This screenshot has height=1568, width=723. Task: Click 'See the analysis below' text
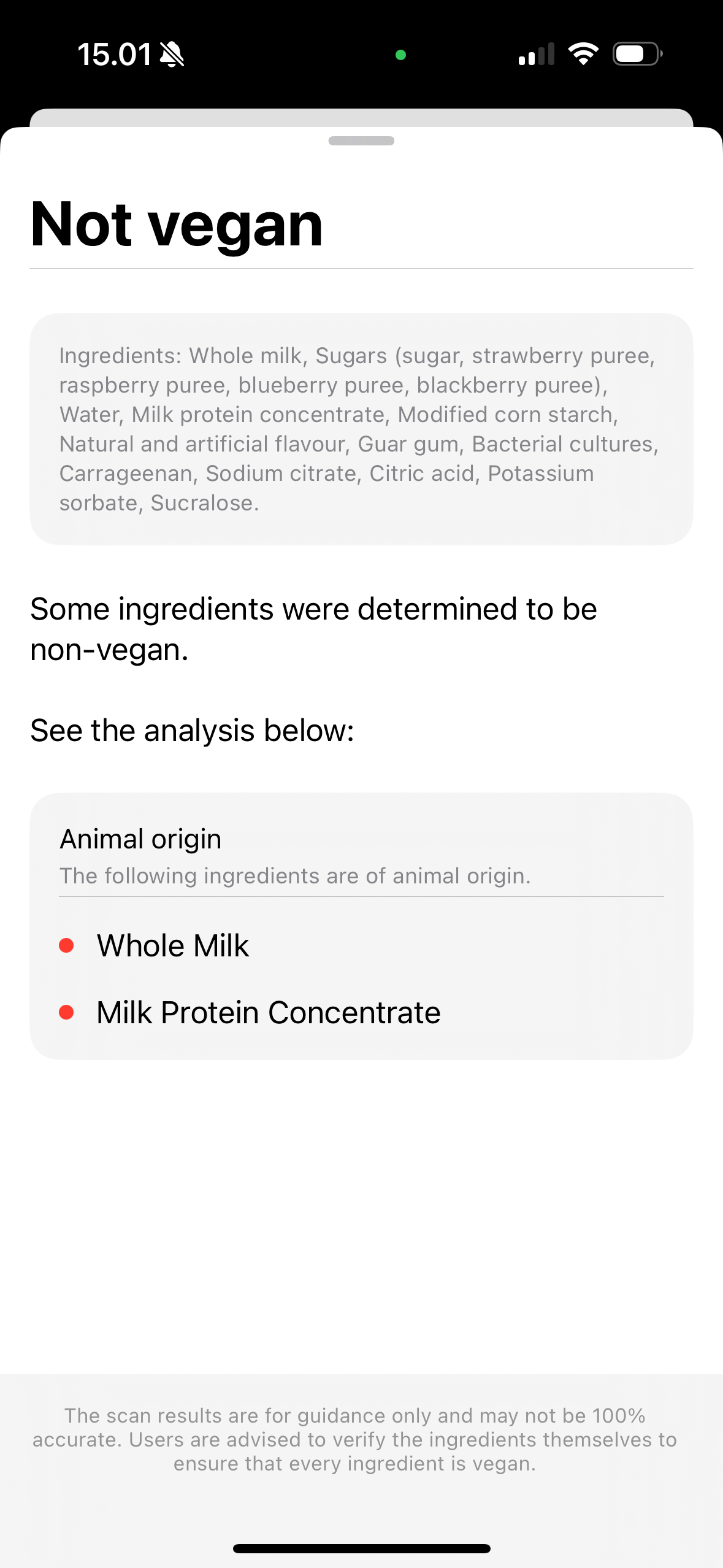point(192,730)
